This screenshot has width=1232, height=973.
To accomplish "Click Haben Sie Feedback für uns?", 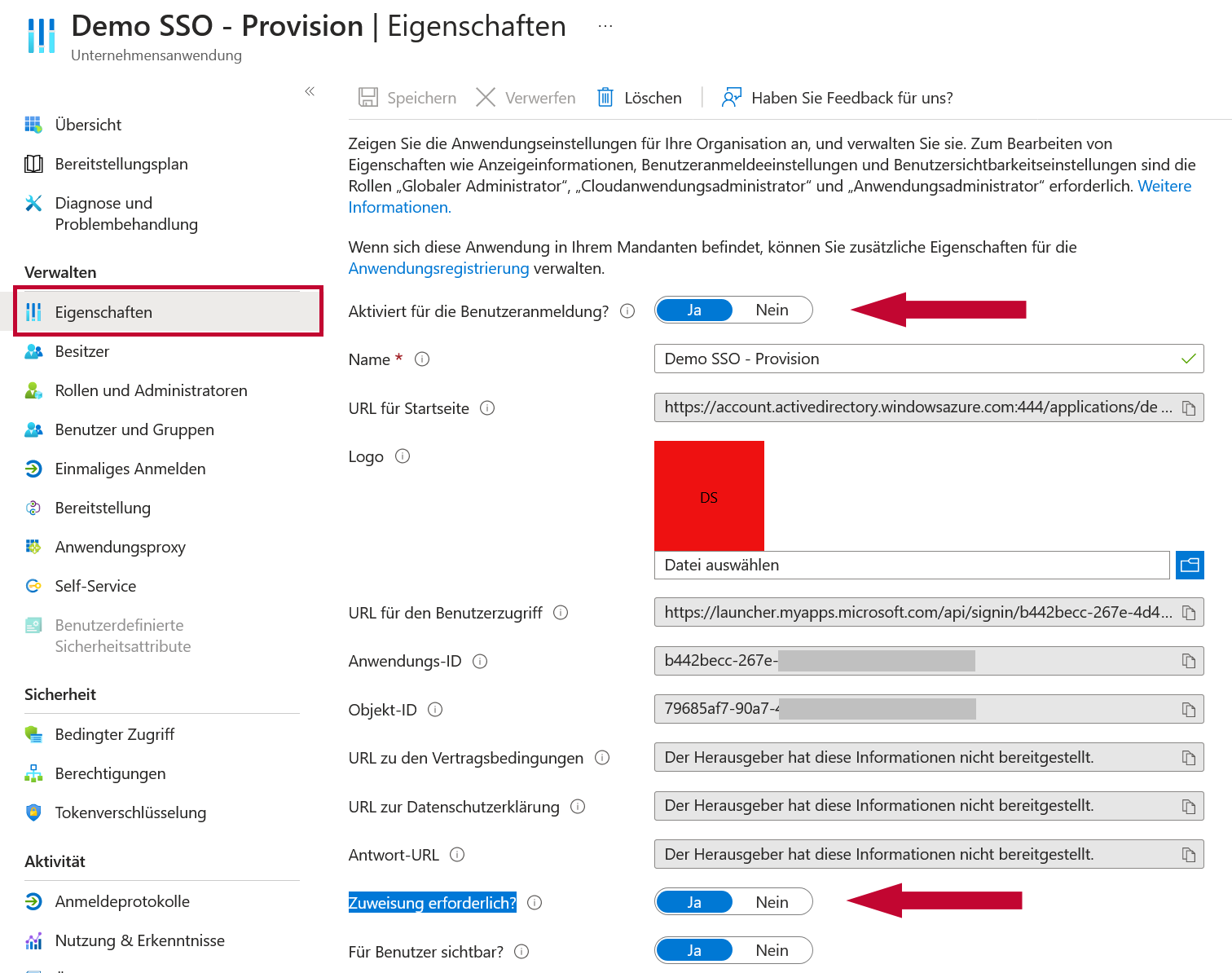I will (x=852, y=98).
